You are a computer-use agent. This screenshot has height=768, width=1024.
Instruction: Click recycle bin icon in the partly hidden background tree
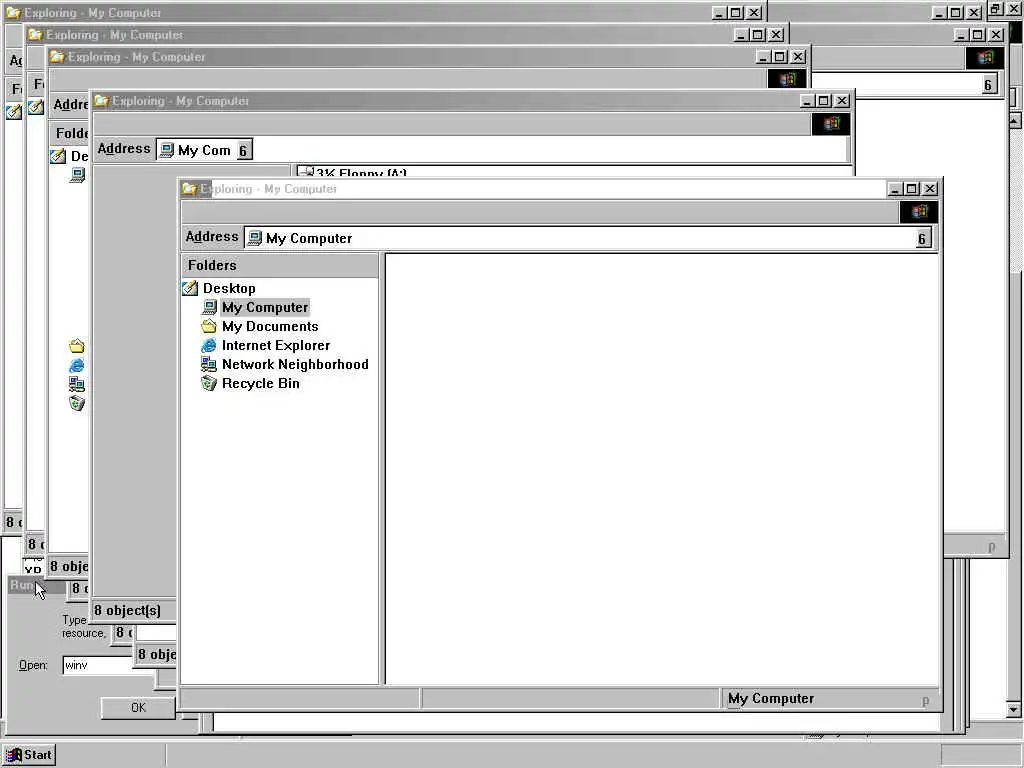tap(77, 403)
